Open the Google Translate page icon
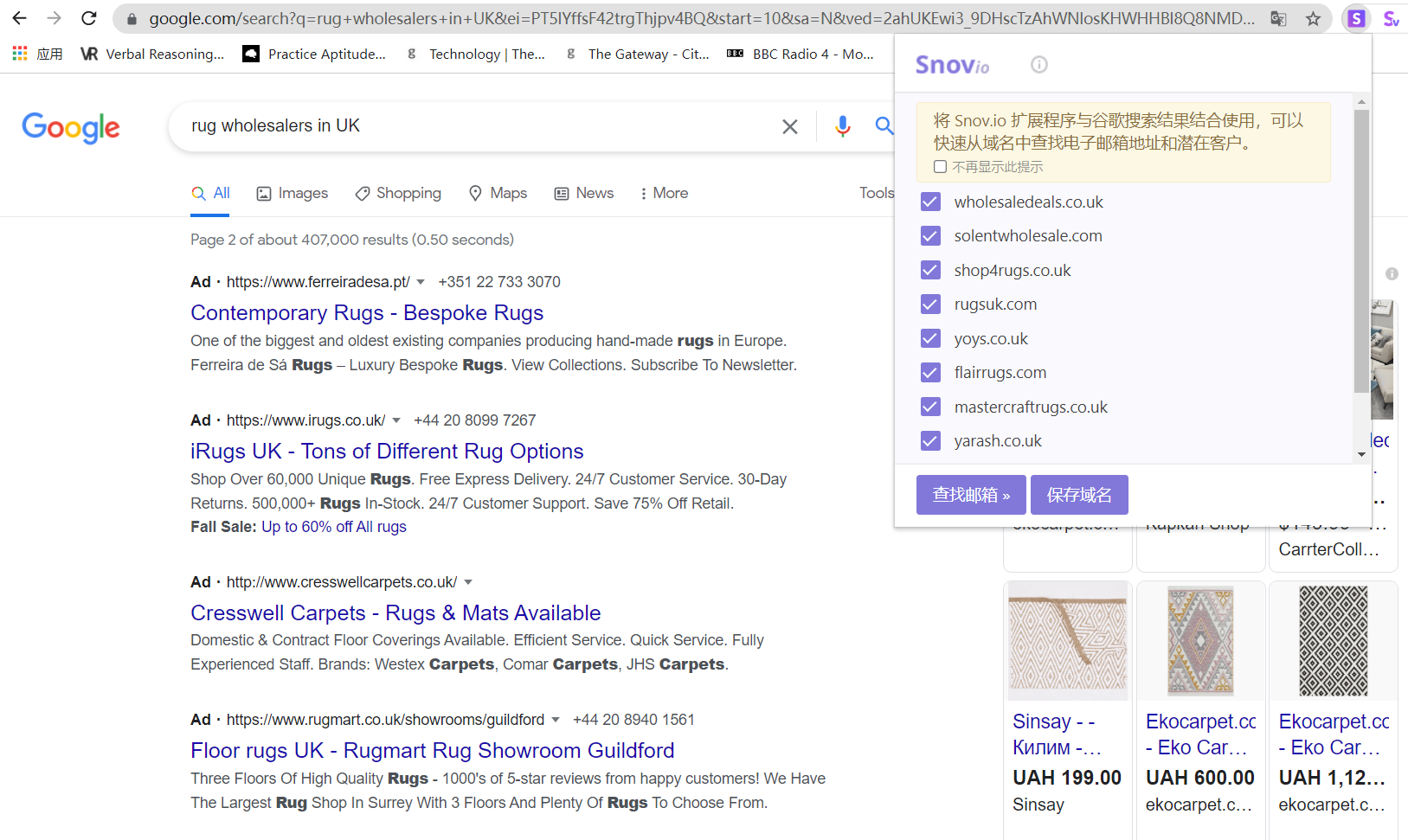This screenshot has width=1408, height=840. tap(1278, 18)
